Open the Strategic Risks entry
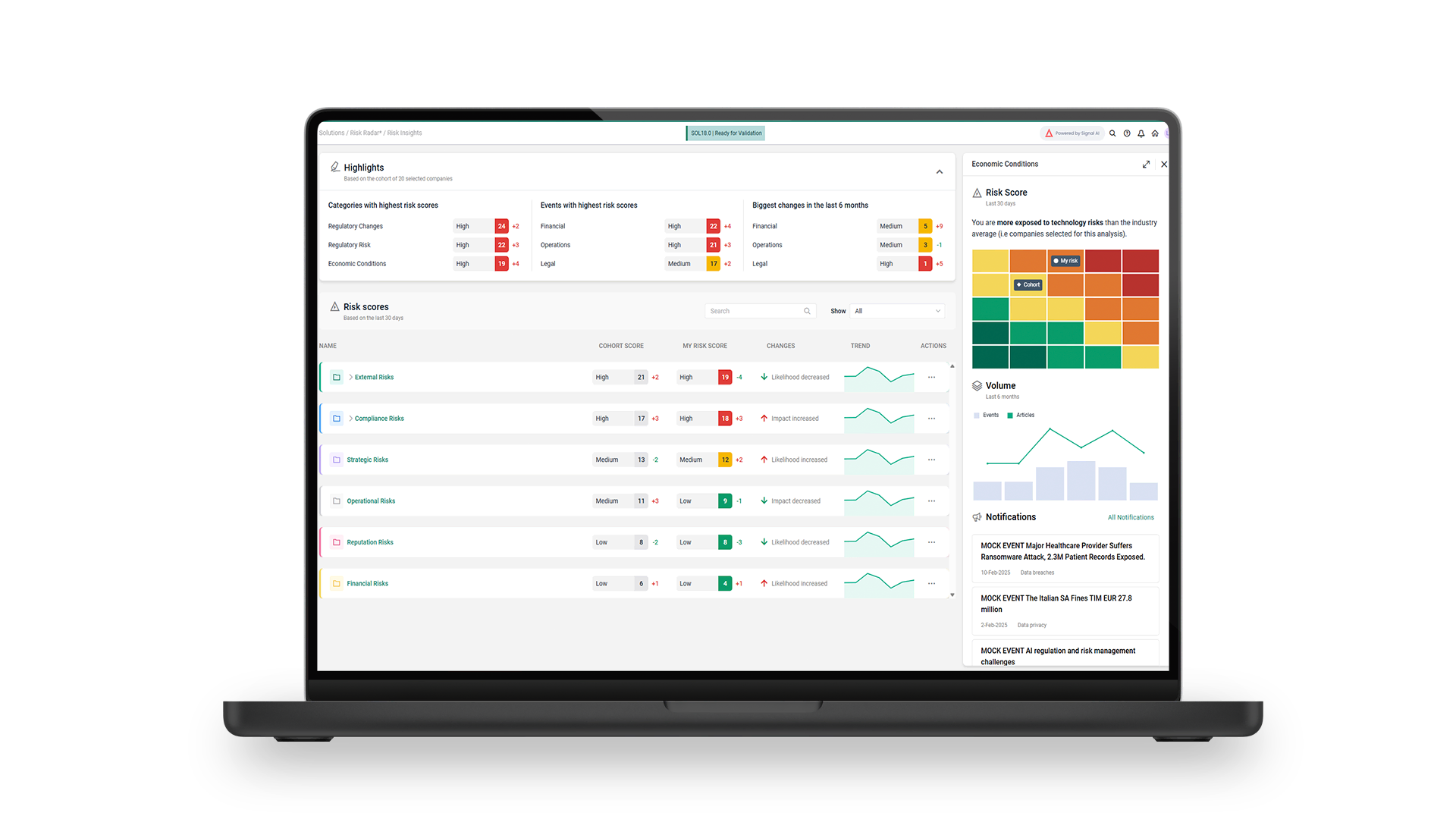 point(367,460)
